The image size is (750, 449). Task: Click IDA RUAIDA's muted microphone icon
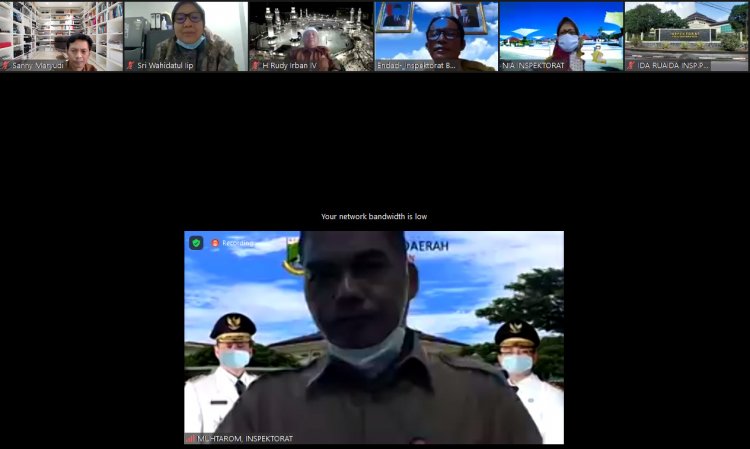(x=631, y=66)
